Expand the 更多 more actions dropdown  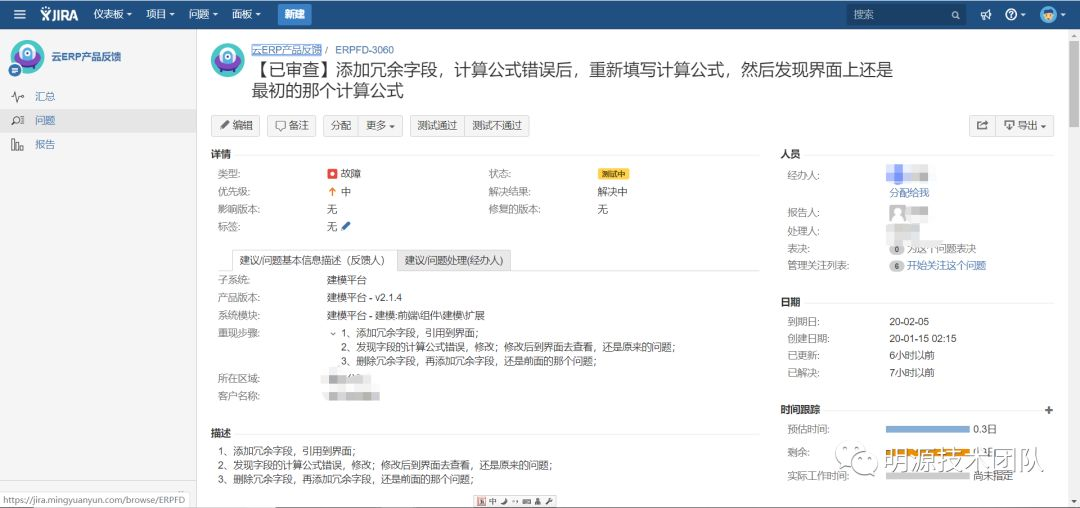380,126
